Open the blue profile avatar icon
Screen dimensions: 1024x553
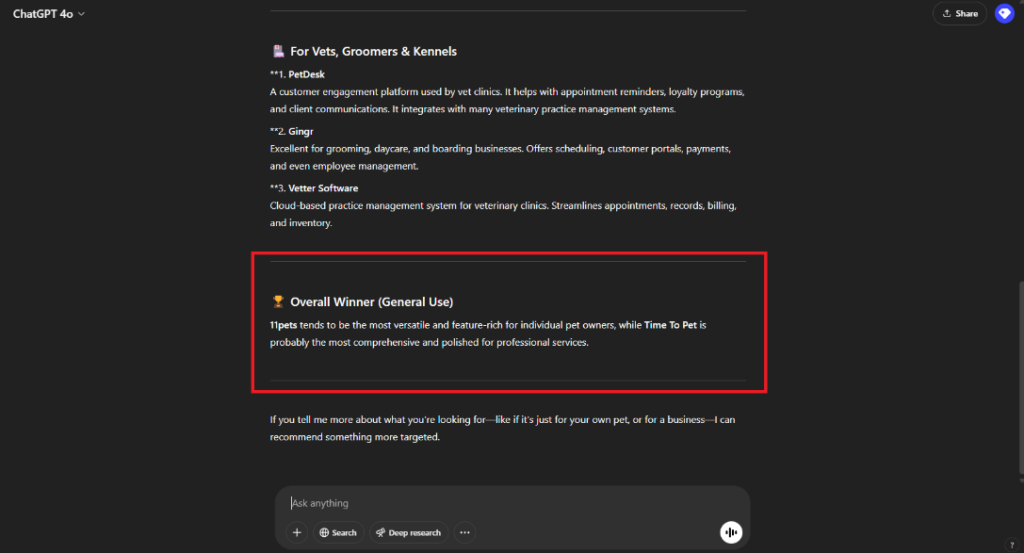click(1004, 14)
